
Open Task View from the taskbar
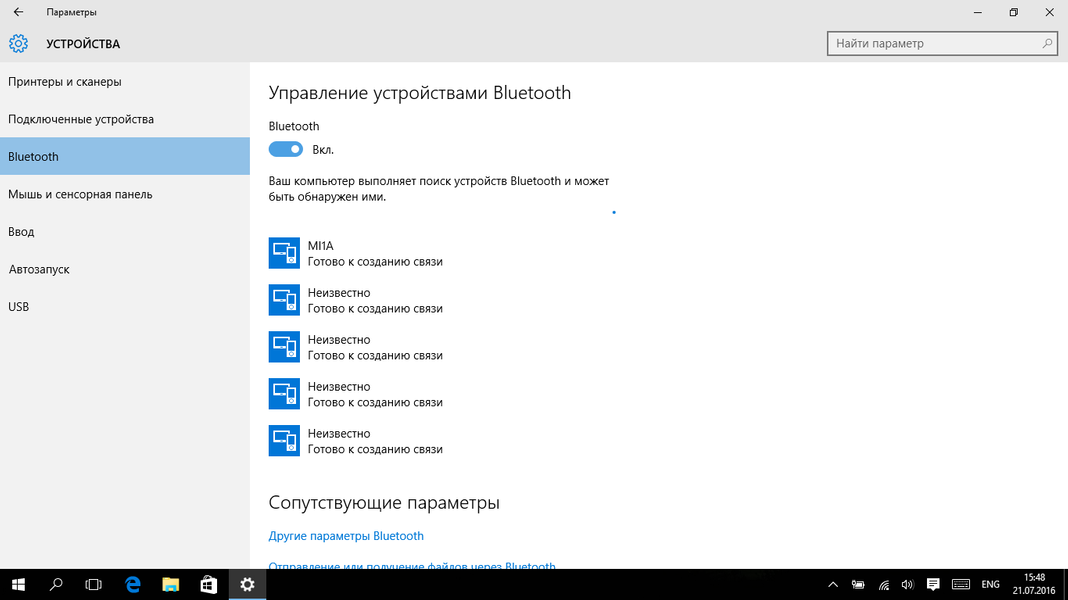point(94,584)
